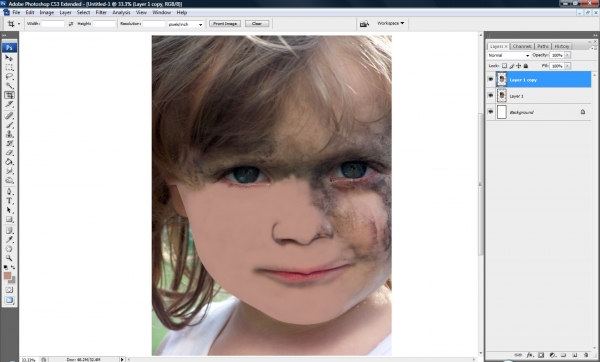Delete layer with trash icon

pos(586,355)
